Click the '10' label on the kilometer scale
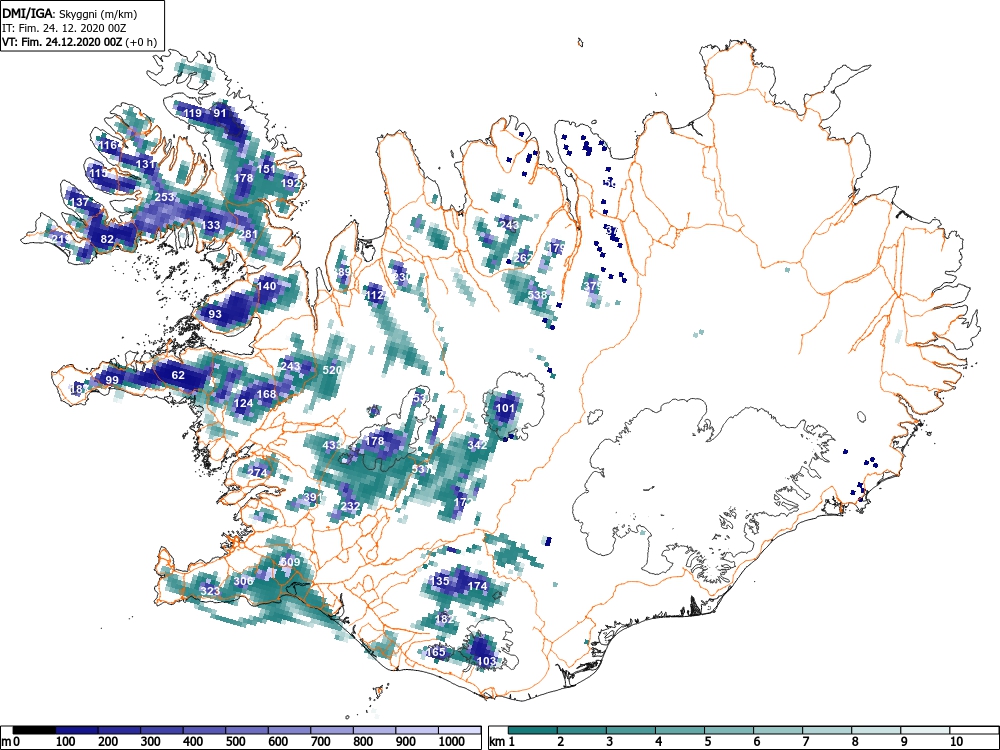The height and width of the screenshot is (750, 1000). click(955, 742)
